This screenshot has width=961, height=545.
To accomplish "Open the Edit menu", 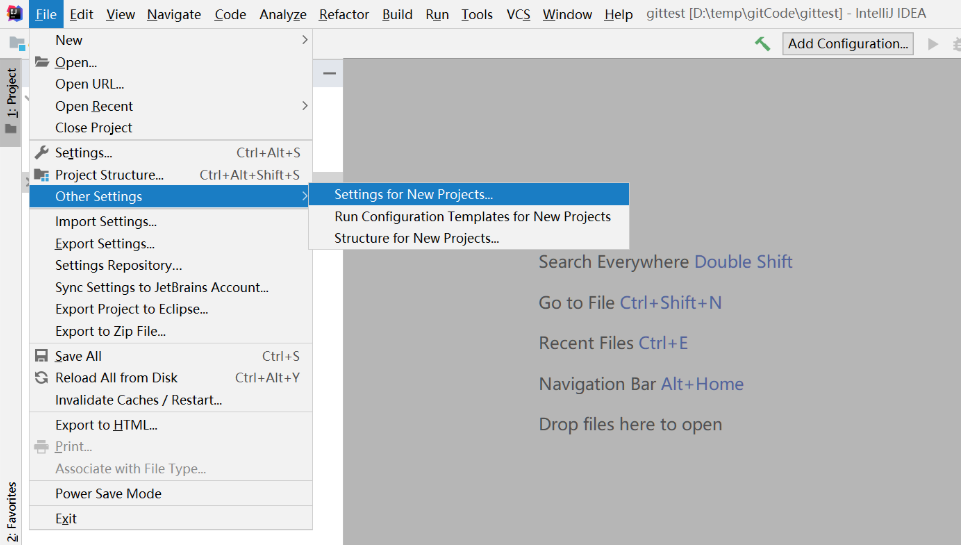I will click(x=82, y=14).
